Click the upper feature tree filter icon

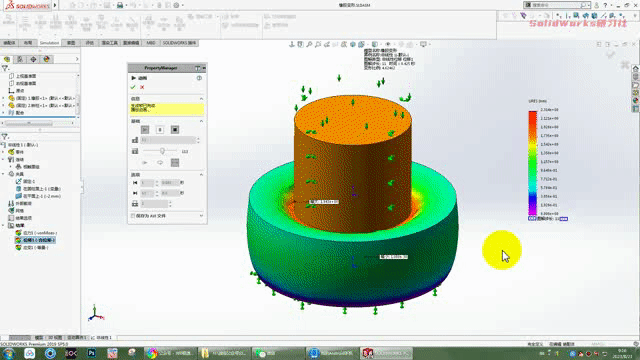(x=5, y=68)
